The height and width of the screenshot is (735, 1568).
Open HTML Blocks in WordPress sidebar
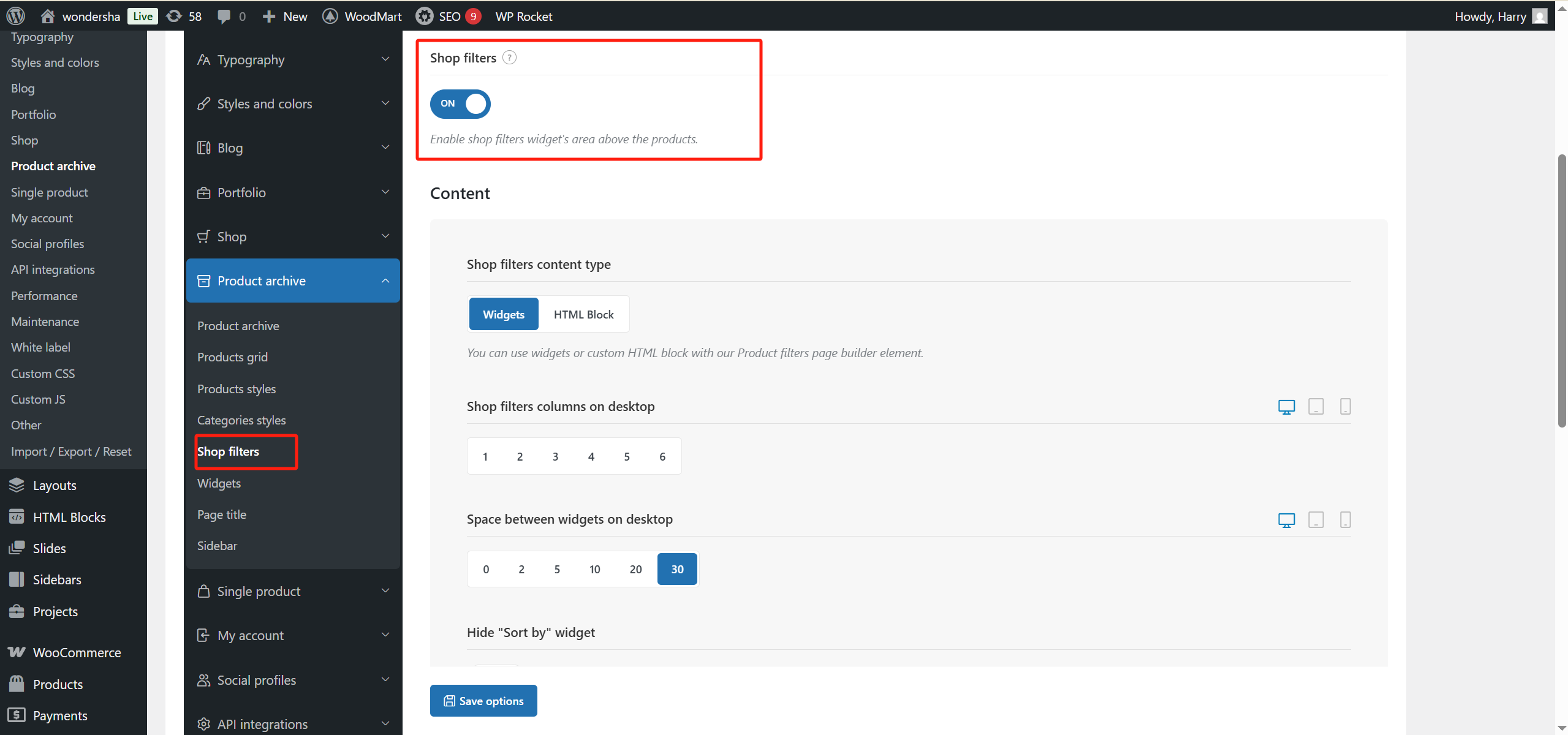tap(69, 517)
